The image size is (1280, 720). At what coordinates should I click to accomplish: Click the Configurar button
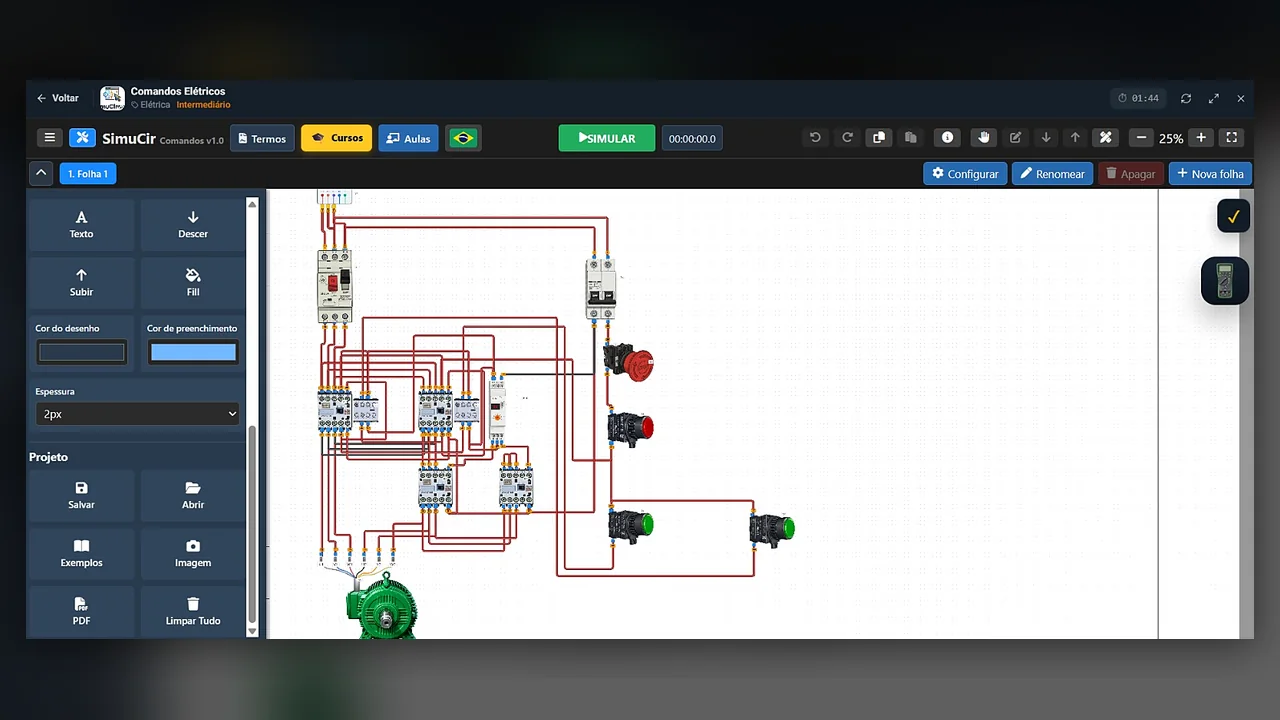[965, 174]
